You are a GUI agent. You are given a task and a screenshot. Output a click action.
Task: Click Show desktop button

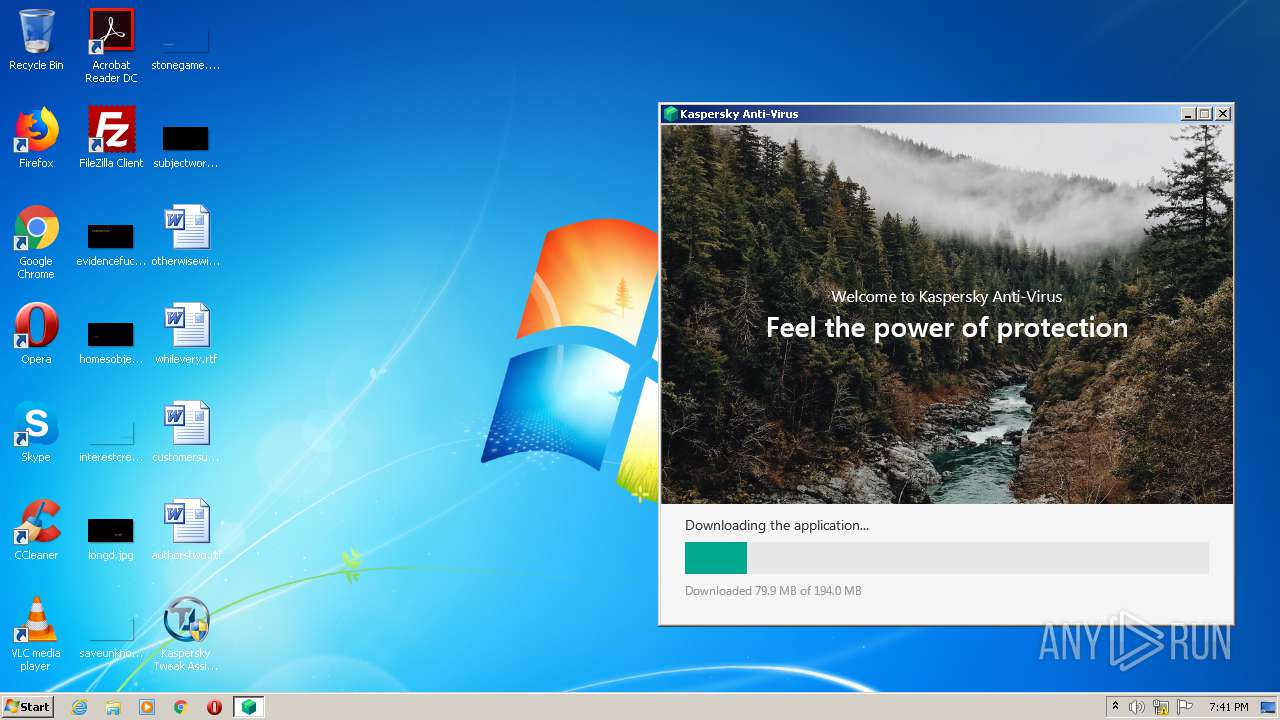(x=1268, y=707)
